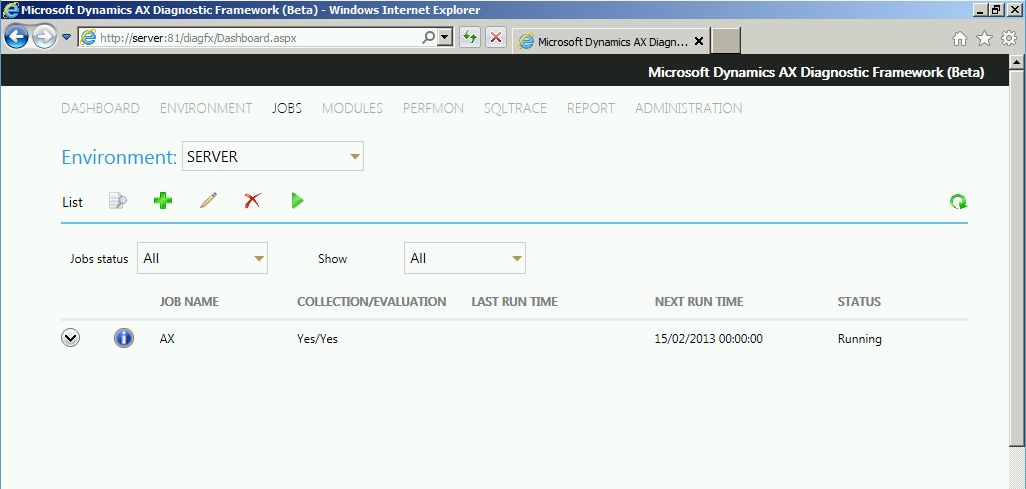Refresh the jobs list
Screen dimensions: 1026x489
point(959,202)
